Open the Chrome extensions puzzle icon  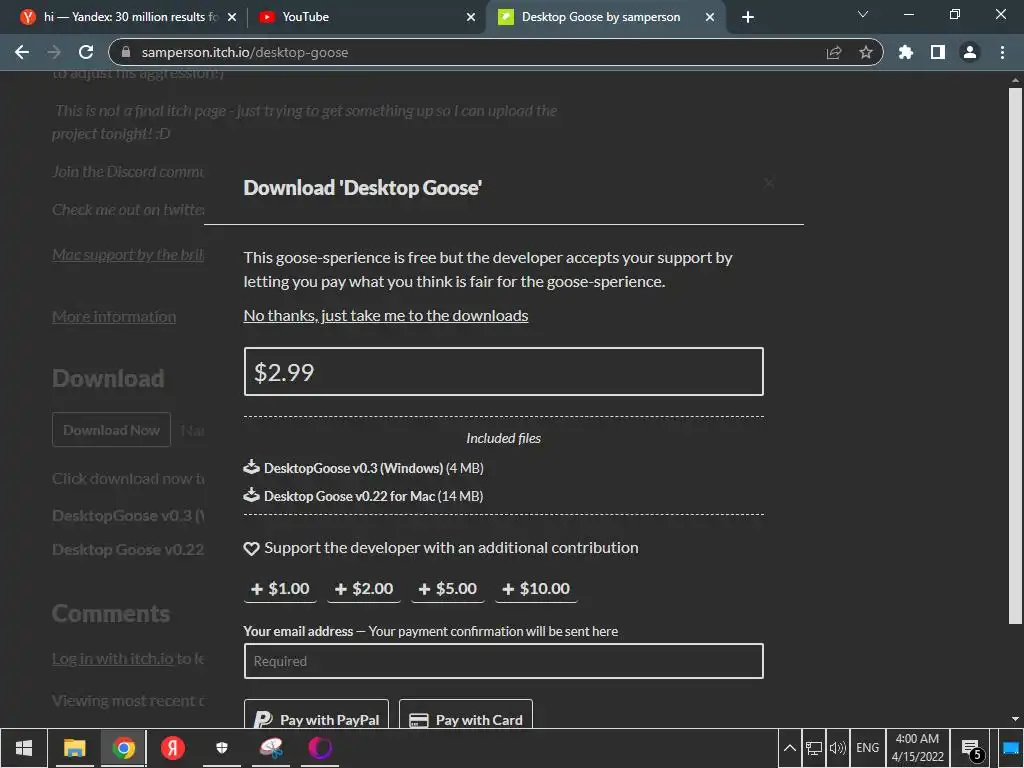(906, 52)
